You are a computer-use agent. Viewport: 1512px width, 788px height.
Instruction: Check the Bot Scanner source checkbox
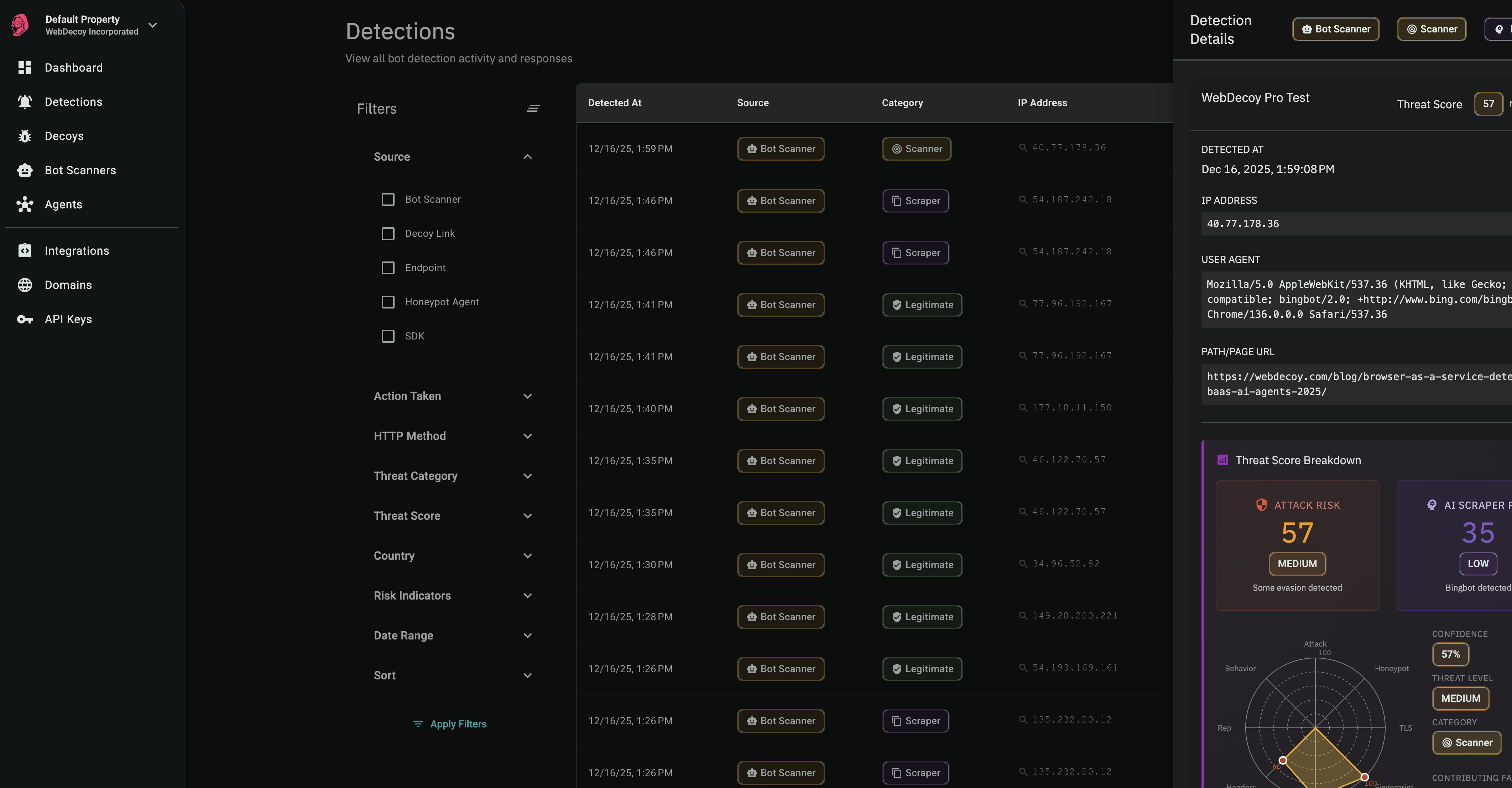tap(388, 199)
